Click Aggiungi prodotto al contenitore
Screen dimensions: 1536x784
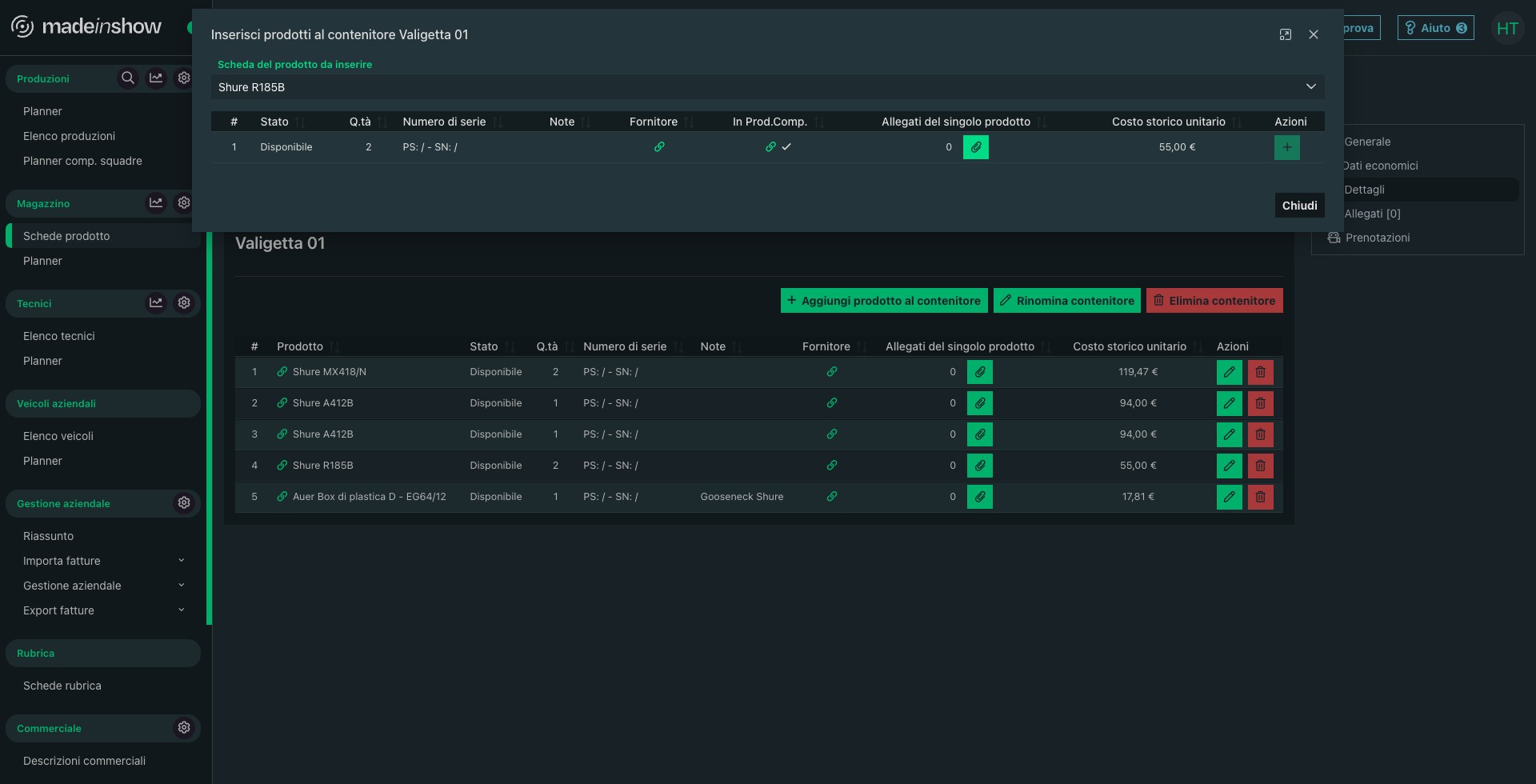(884, 301)
